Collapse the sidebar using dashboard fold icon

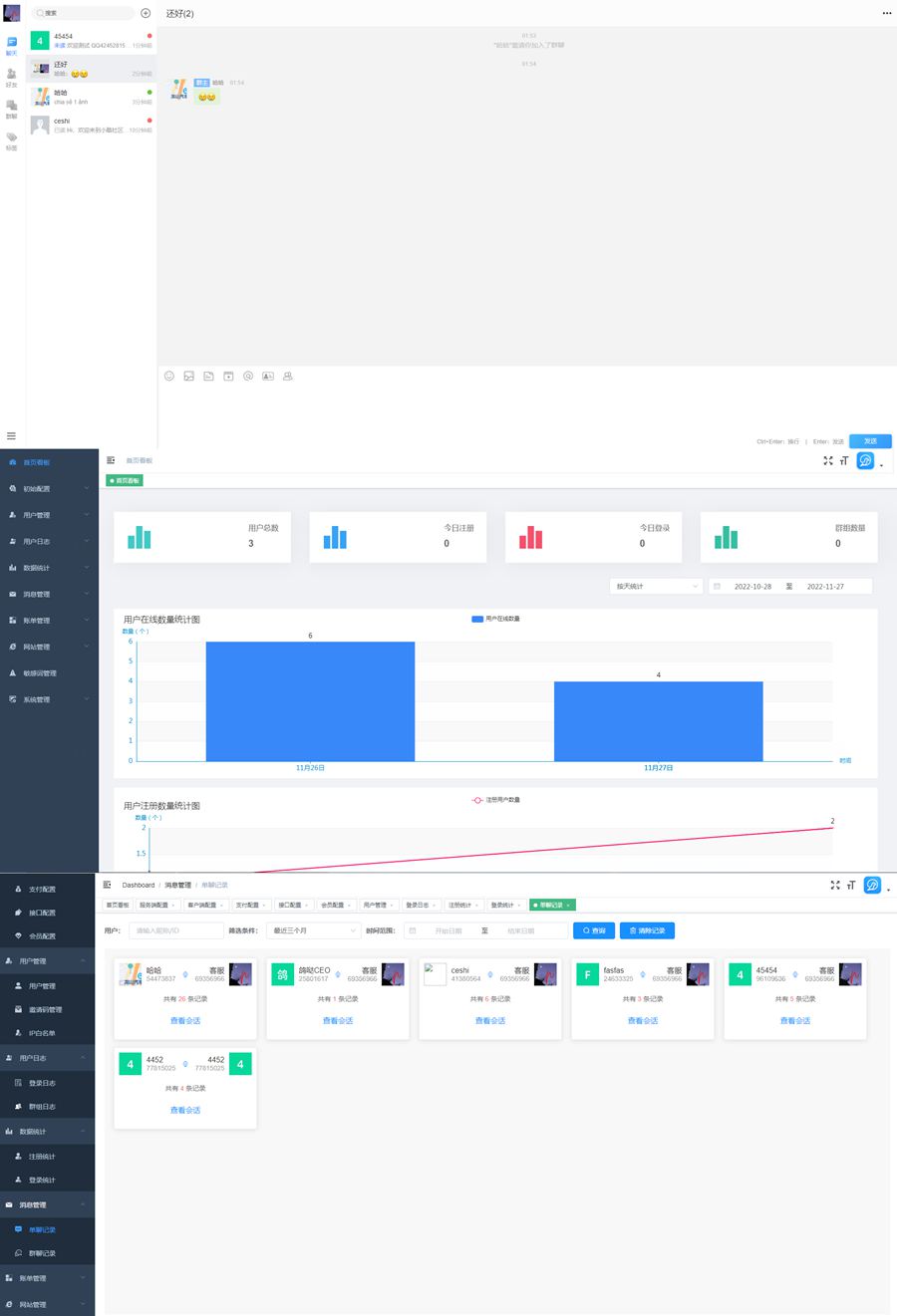(111, 460)
